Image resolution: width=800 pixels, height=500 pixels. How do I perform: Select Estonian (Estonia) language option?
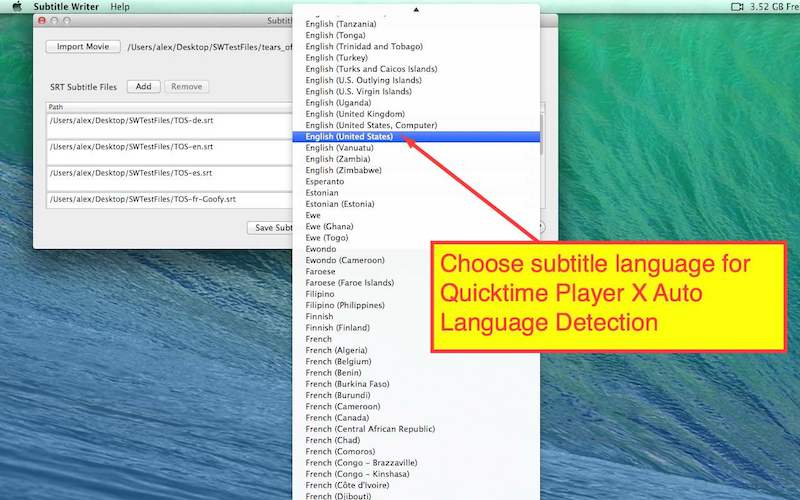[x=340, y=204]
